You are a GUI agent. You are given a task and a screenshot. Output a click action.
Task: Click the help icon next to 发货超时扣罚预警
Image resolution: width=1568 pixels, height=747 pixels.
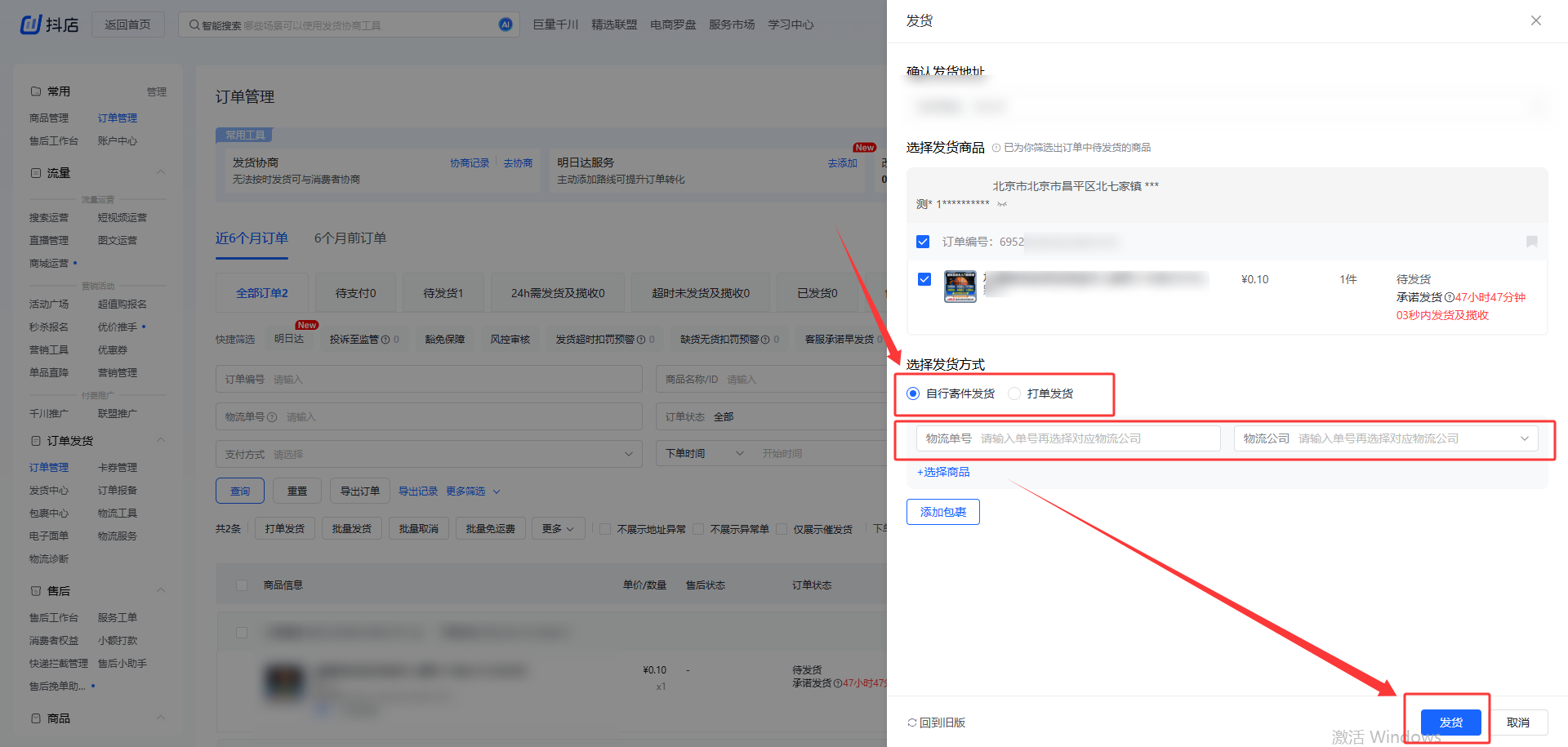point(641,340)
